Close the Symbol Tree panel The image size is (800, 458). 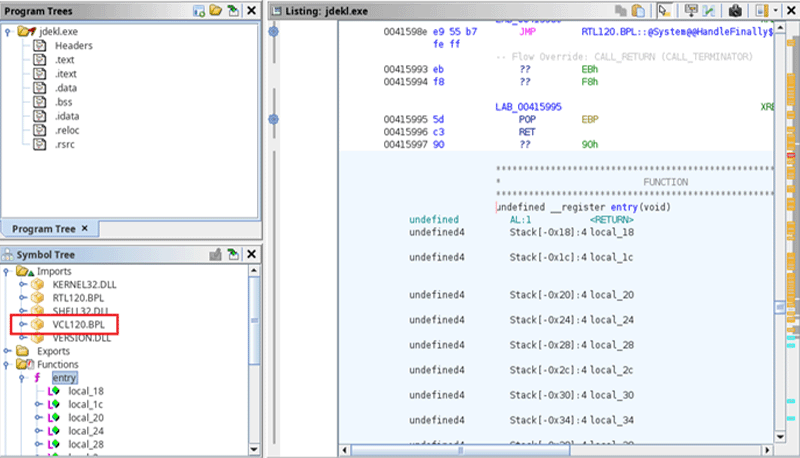coord(252,254)
